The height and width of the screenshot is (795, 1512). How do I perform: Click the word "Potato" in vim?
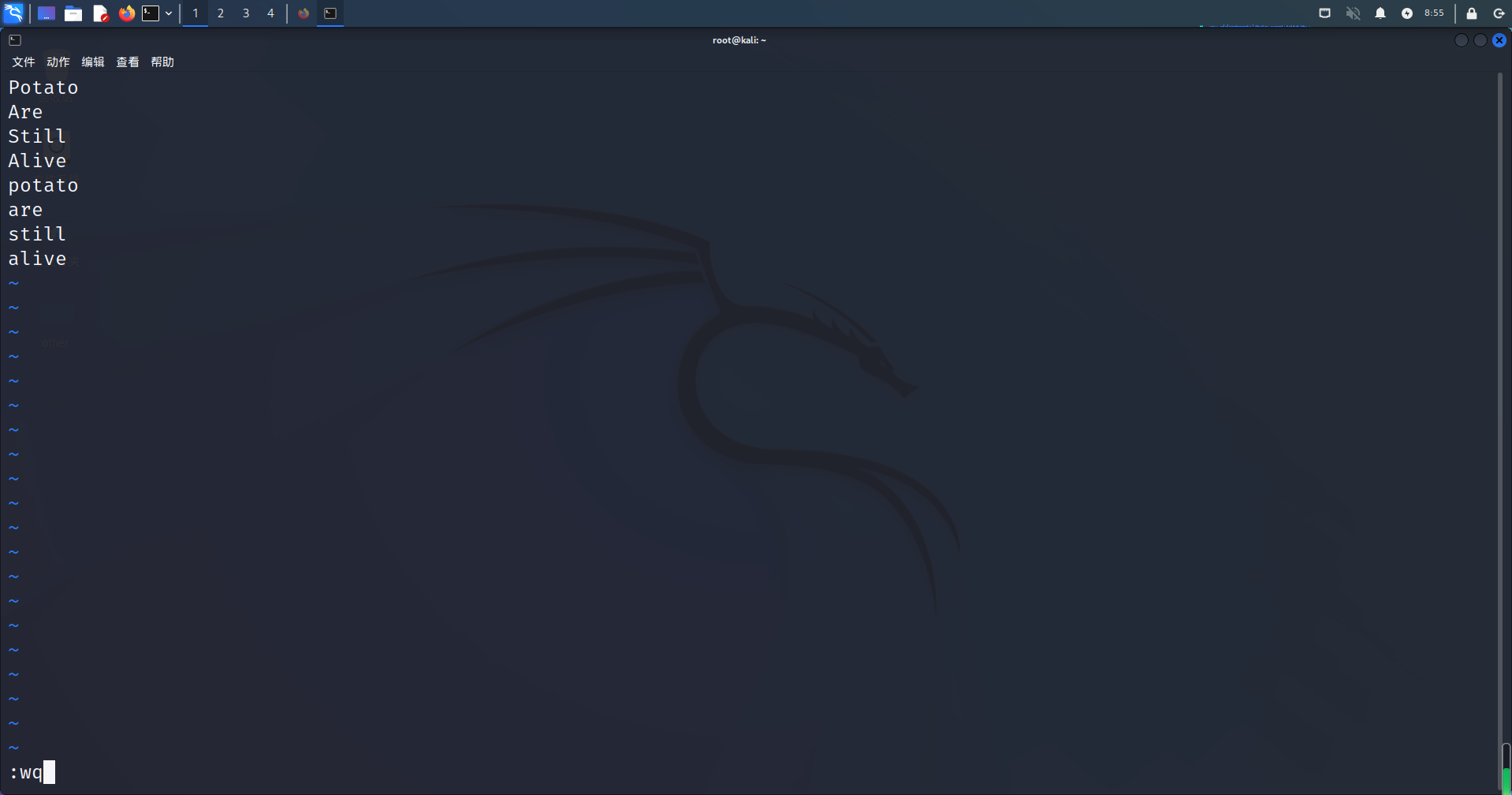[43, 88]
